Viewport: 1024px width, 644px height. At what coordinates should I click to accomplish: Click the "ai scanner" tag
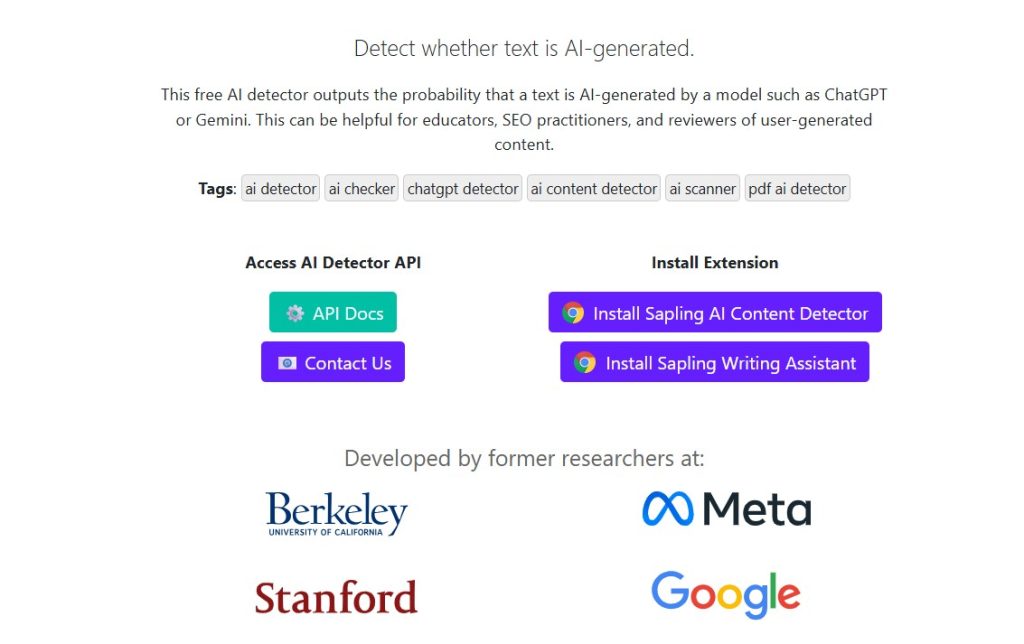[703, 188]
